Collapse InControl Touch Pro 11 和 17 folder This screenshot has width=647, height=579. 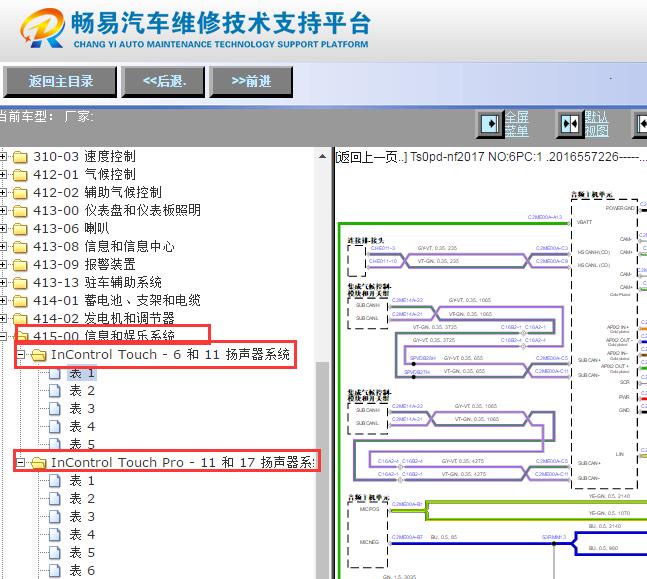(21, 463)
